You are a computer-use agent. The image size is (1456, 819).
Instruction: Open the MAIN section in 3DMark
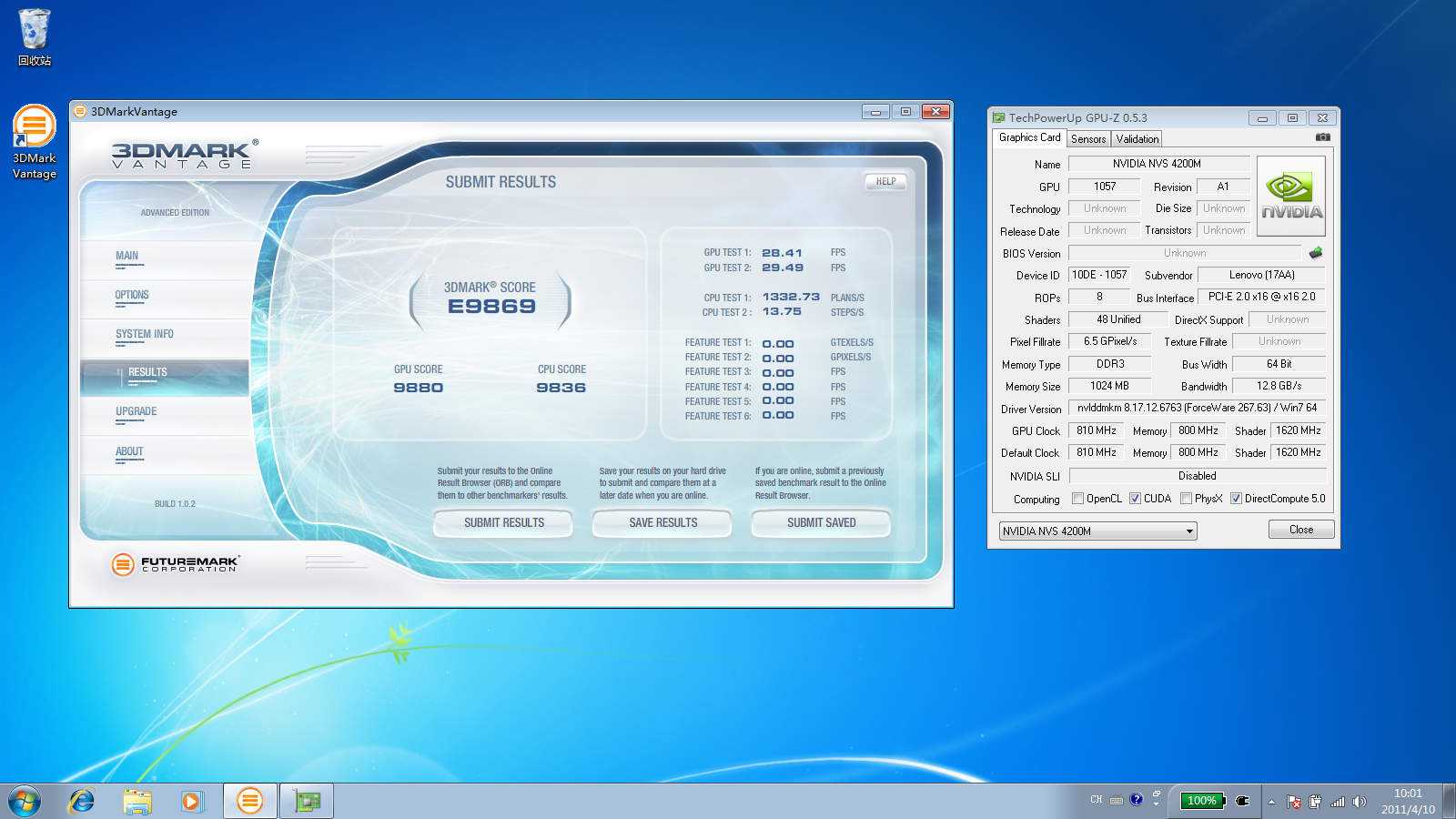point(127,257)
